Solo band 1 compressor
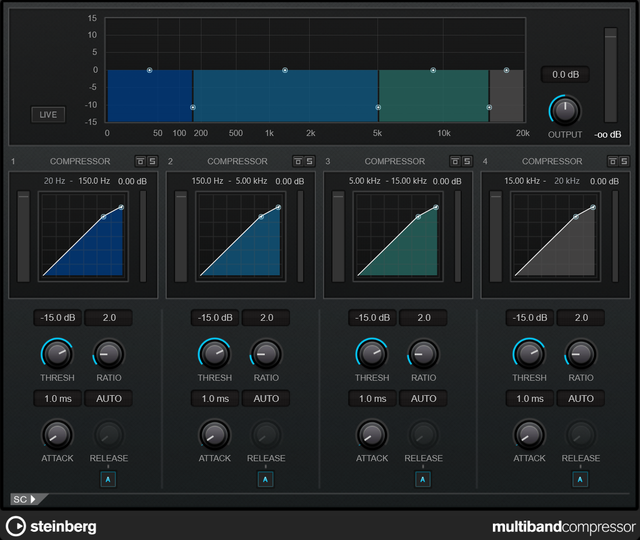640x540 pixels. pos(152,161)
